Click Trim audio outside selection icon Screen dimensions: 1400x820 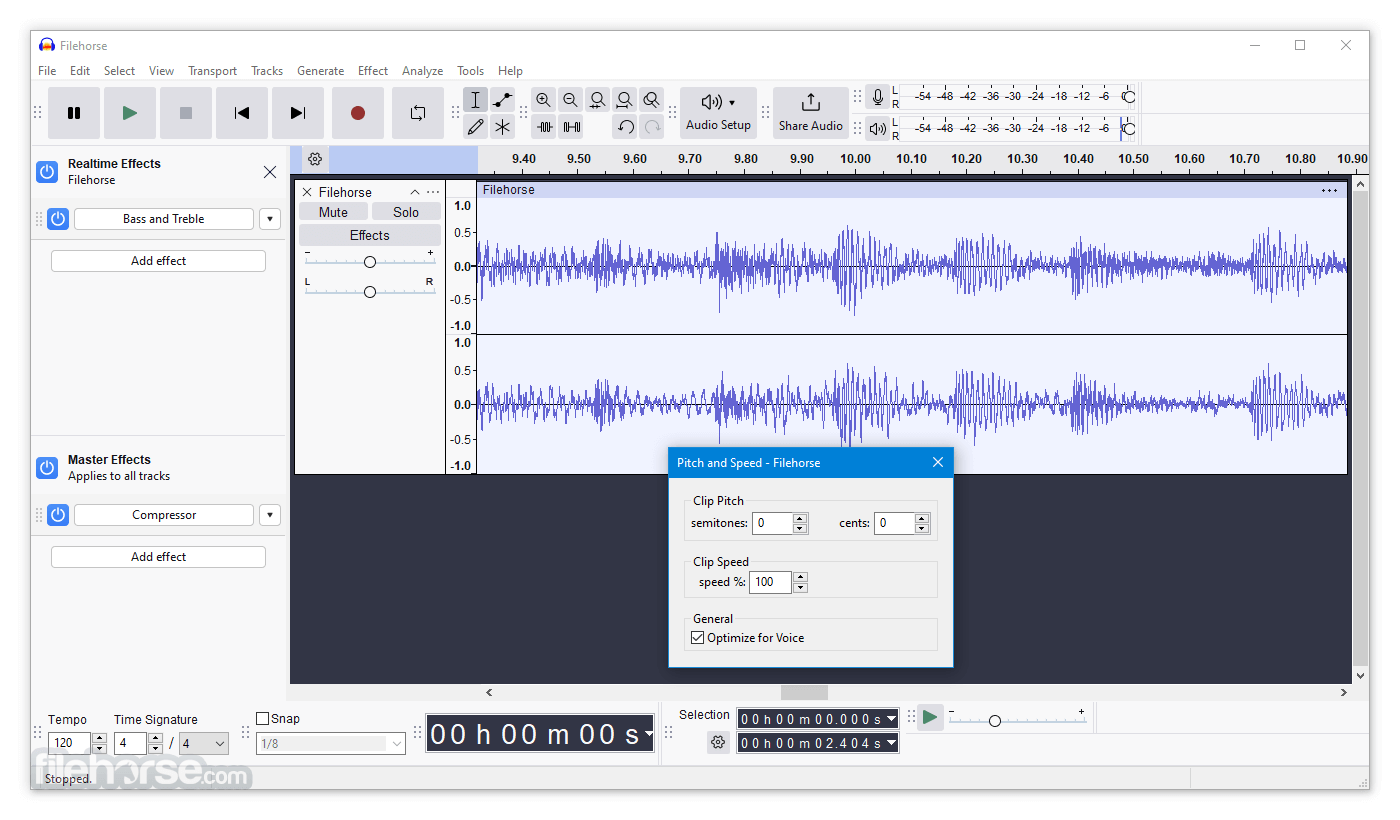point(544,127)
